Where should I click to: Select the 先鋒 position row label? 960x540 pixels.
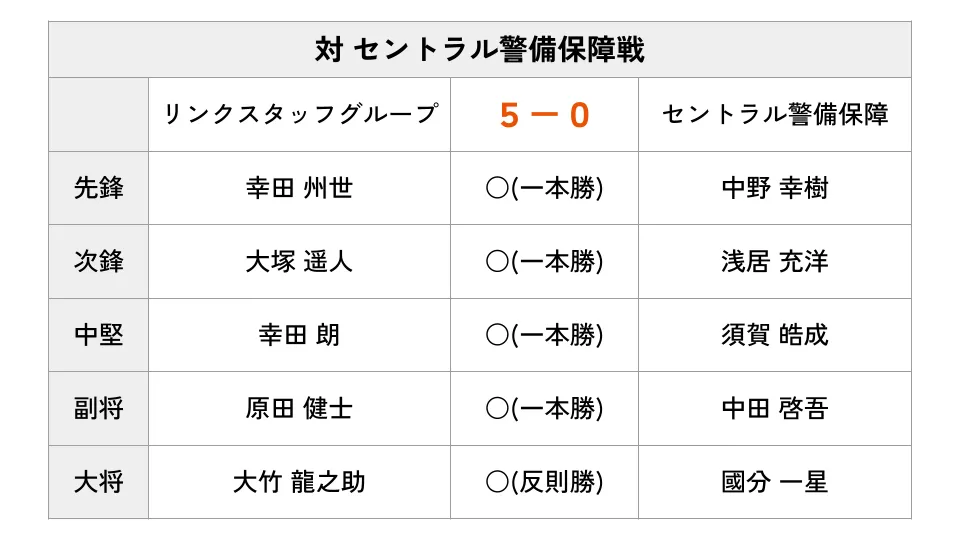click(99, 188)
